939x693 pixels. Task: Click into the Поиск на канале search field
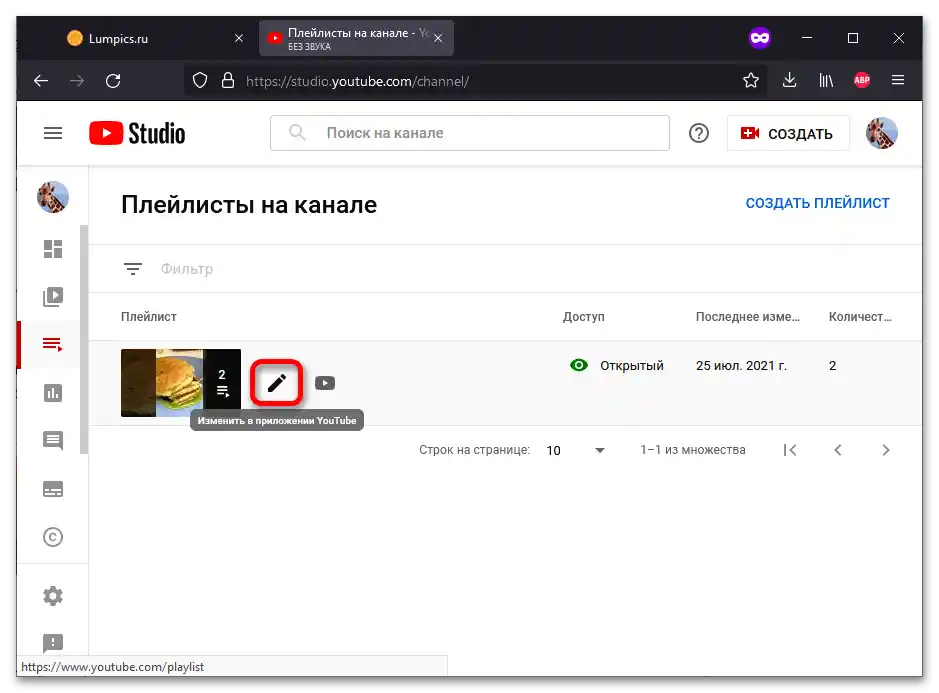coord(470,133)
